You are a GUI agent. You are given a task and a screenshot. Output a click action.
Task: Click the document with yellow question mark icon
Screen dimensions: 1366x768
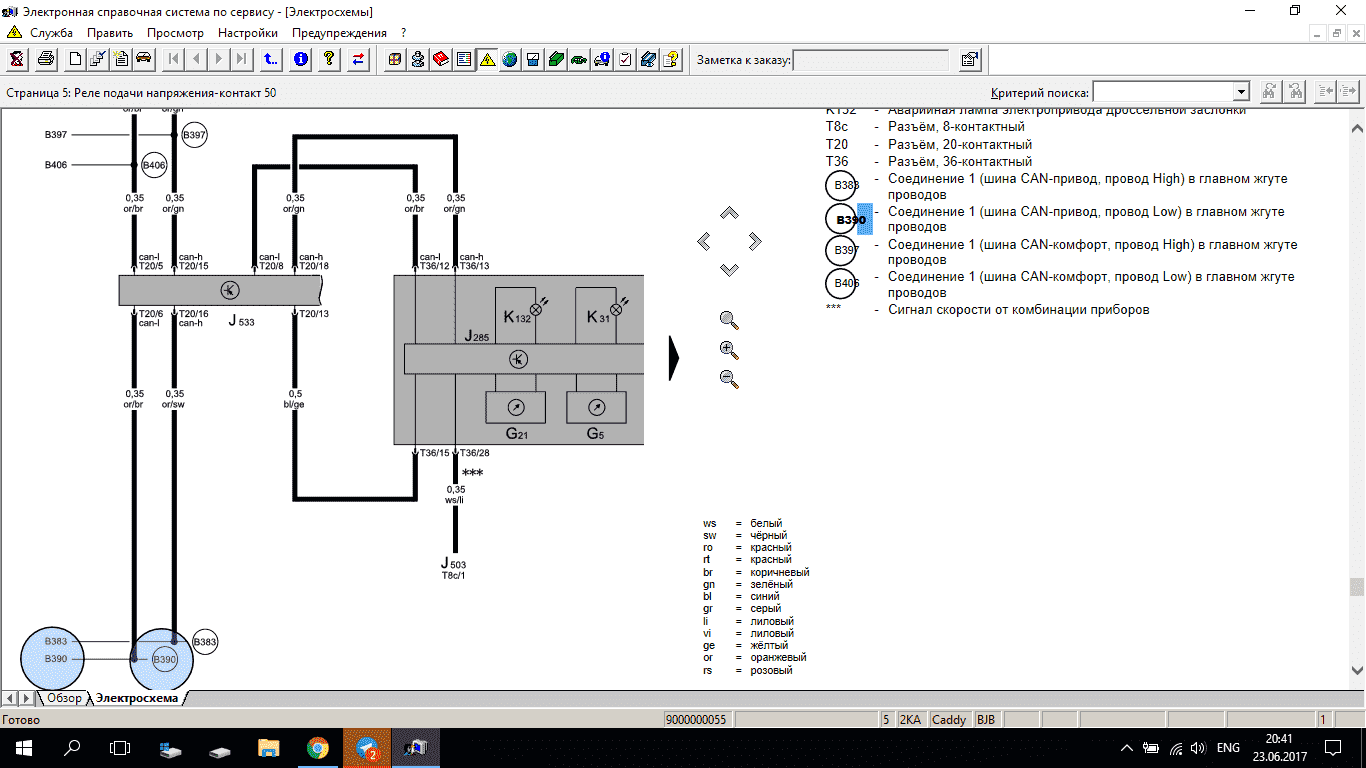tap(671, 59)
